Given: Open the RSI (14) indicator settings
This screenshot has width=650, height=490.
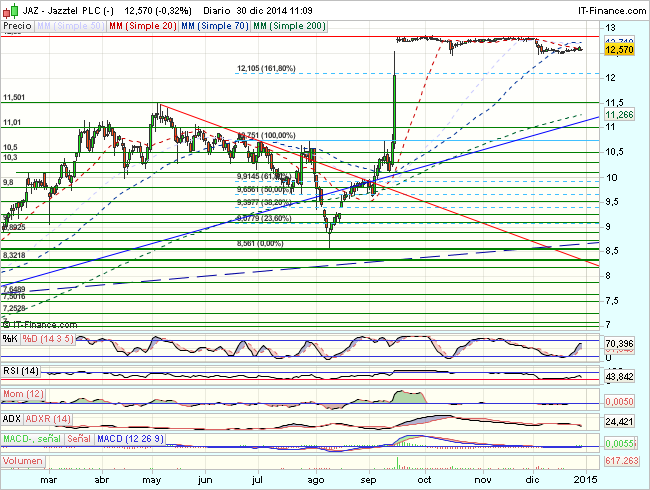Looking at the screenshot, I should click(22, 371).
